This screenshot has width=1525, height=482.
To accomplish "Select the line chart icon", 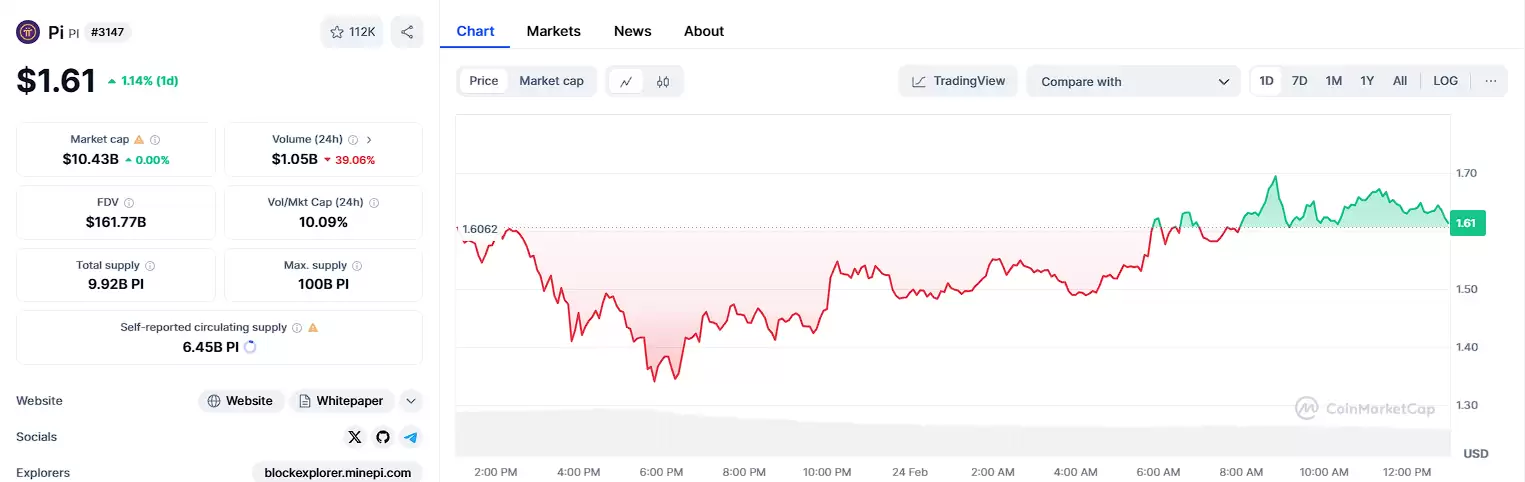I will (626, 82).
